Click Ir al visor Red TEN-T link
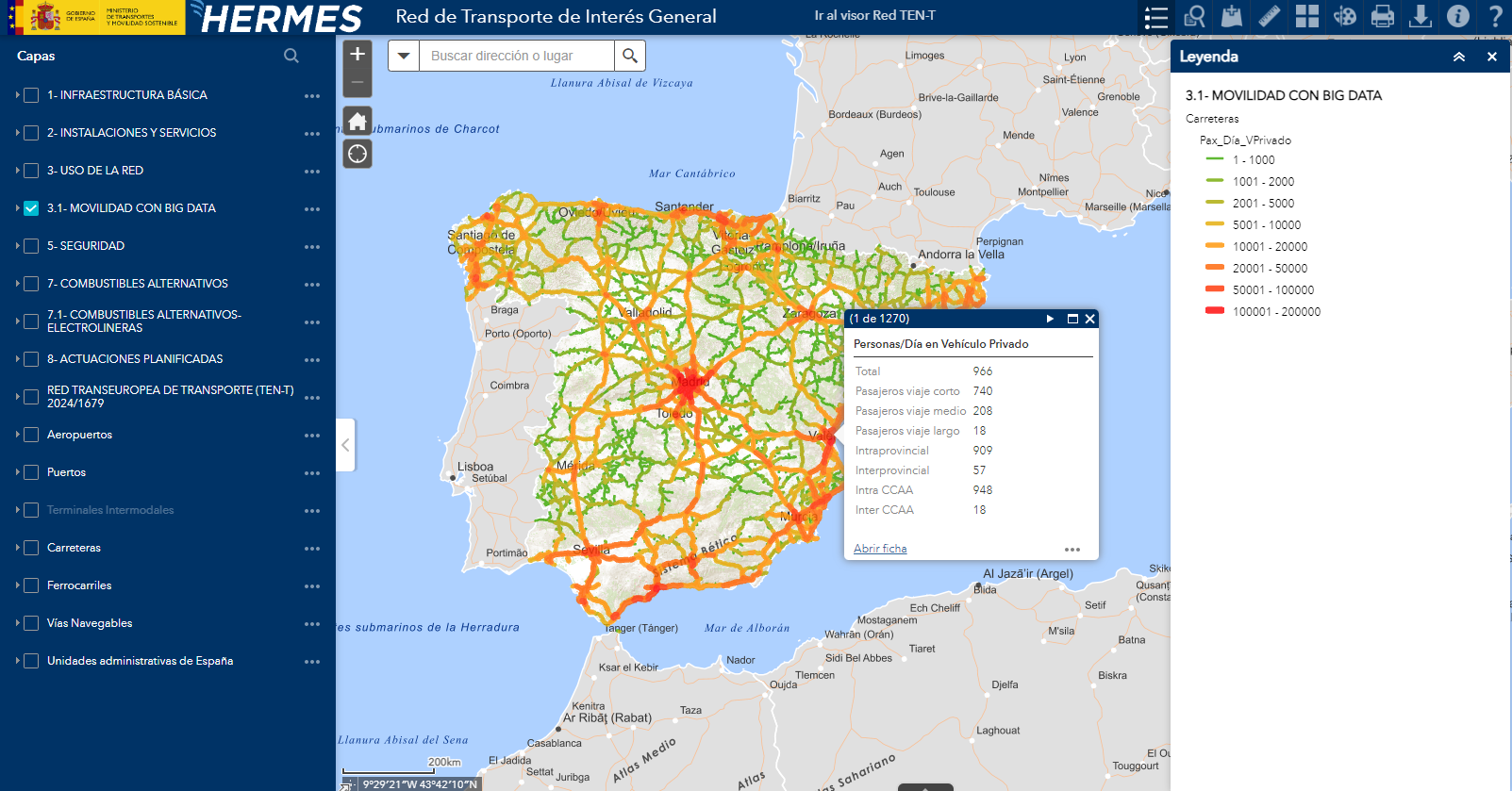 coord(874,16)
